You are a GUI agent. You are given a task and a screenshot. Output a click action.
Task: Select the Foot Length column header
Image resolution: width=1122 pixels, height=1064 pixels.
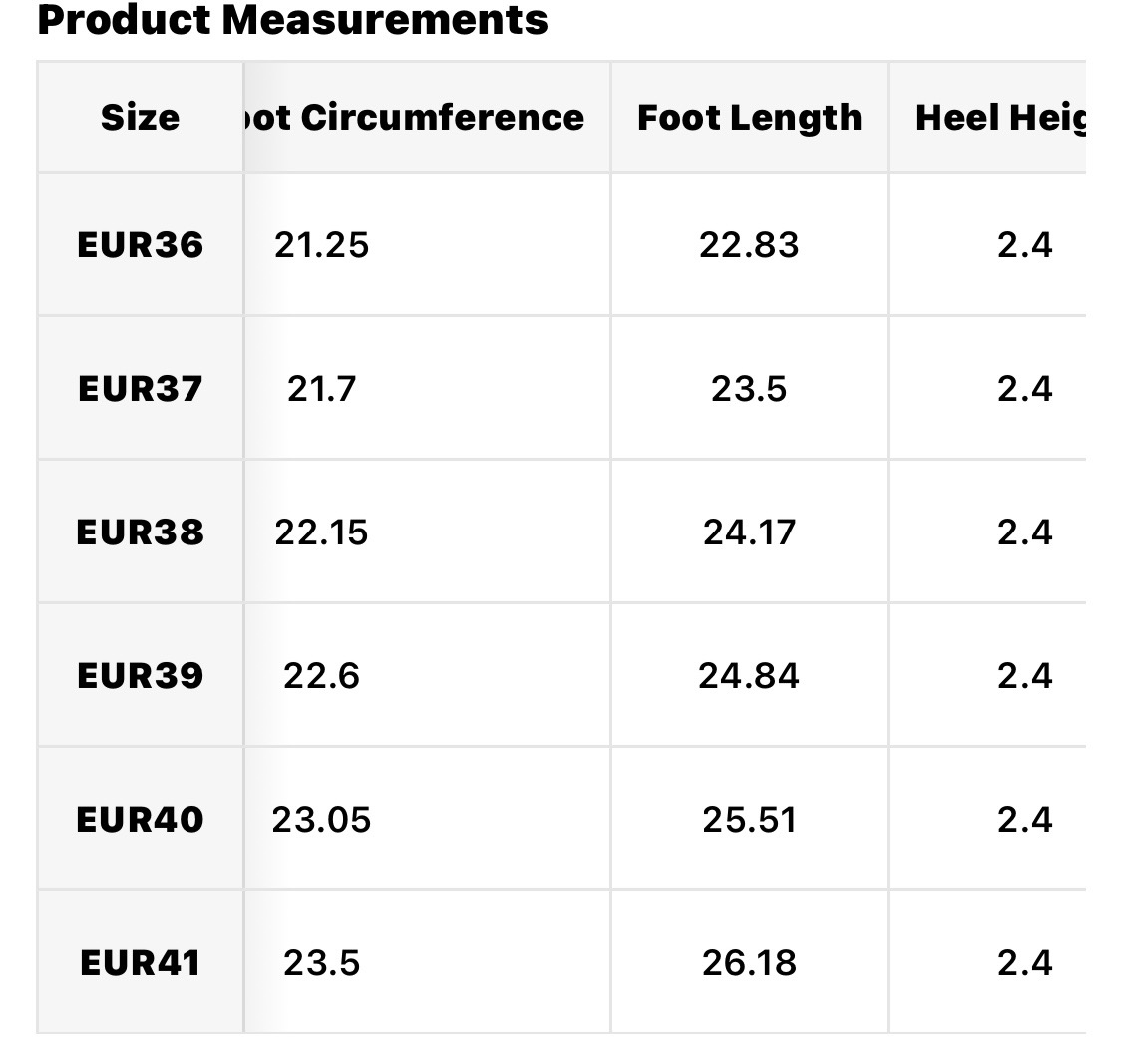tap(749, 118)
